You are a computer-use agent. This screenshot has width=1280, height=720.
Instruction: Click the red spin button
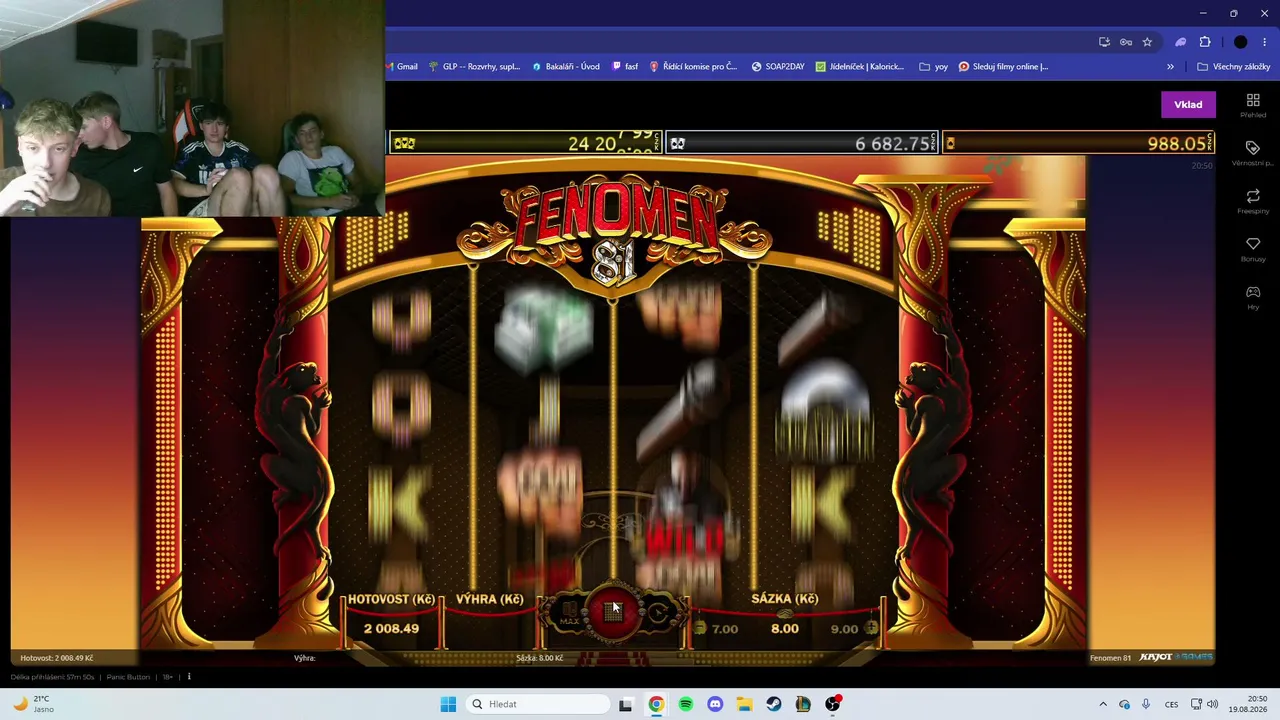pyautogui.click(x=613, y=611)
